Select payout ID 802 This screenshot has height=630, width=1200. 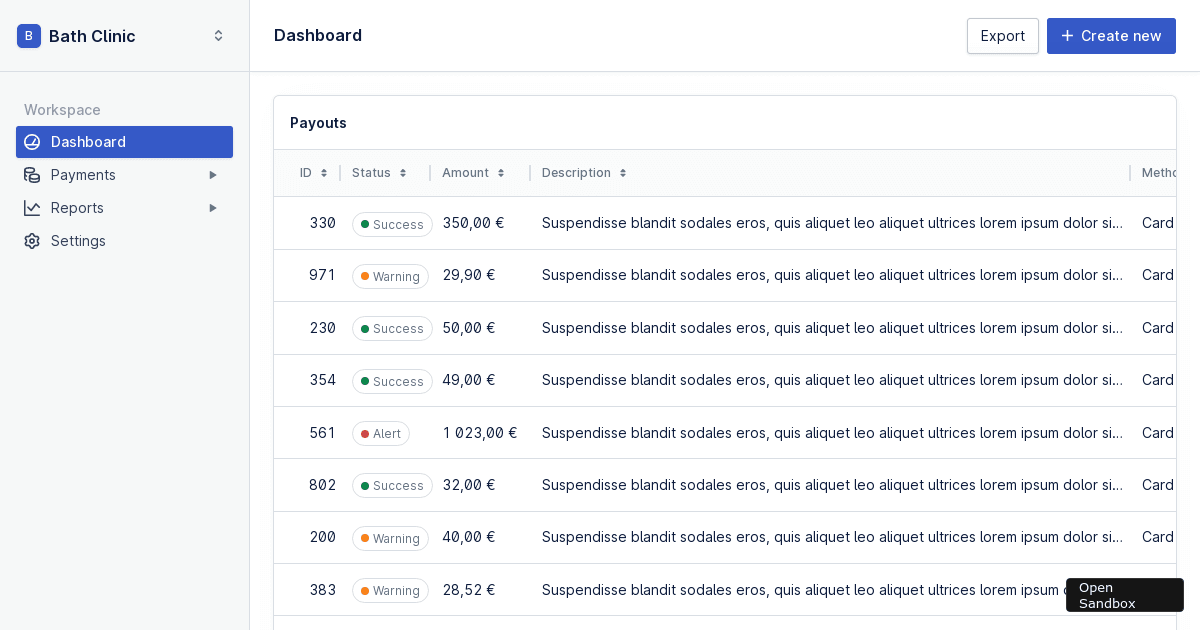(x=322, y=485)
